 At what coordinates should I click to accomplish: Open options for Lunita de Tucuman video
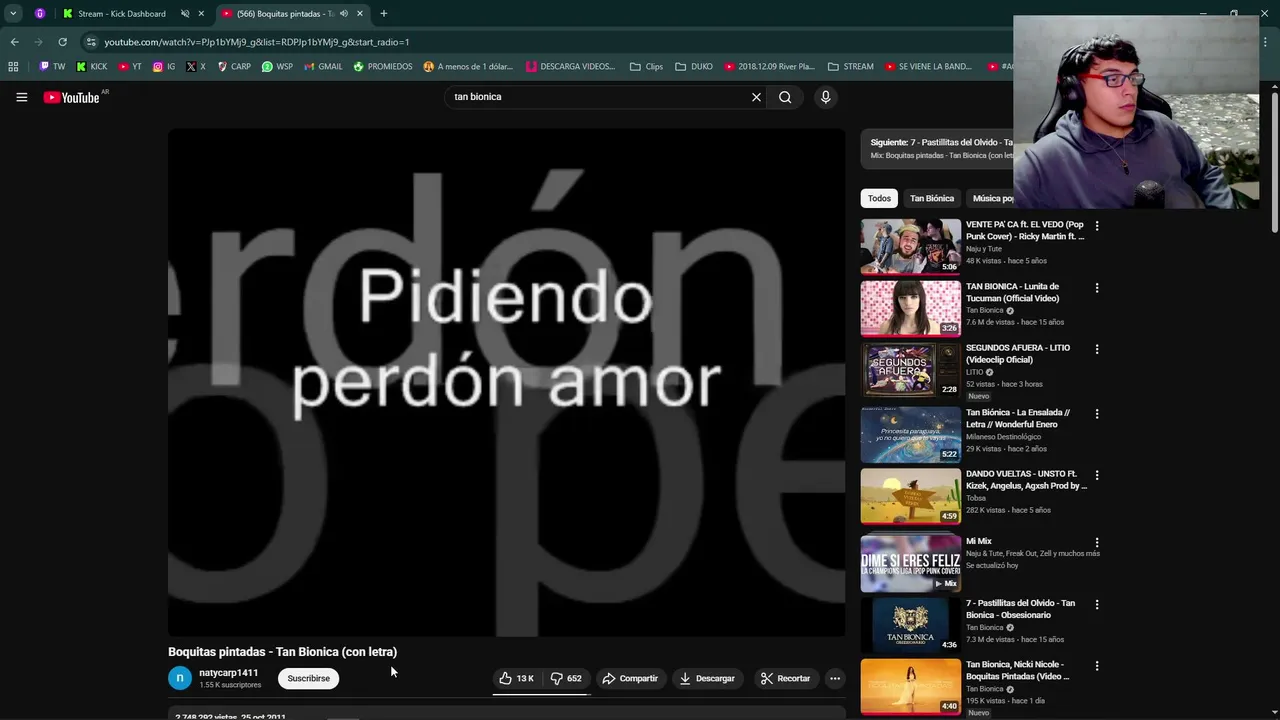(1097, 288)
